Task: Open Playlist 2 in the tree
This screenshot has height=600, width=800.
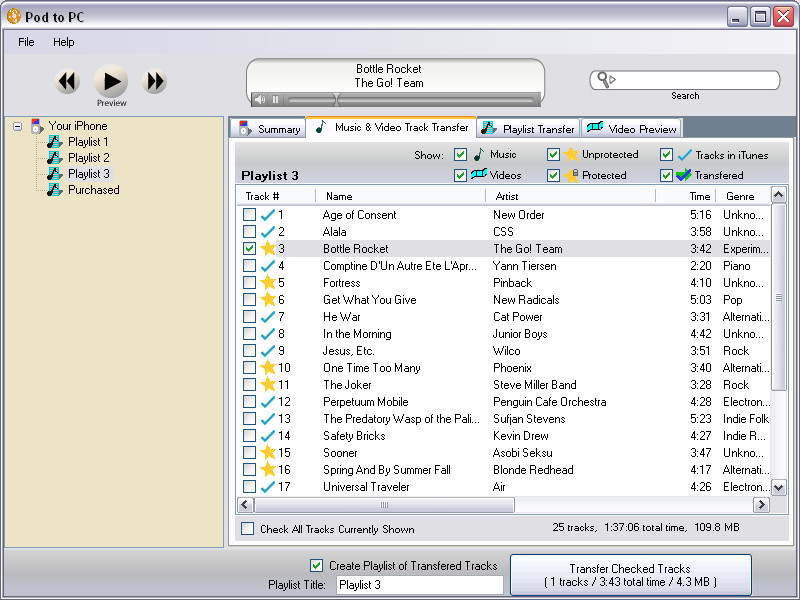Action: click(88, 158)
